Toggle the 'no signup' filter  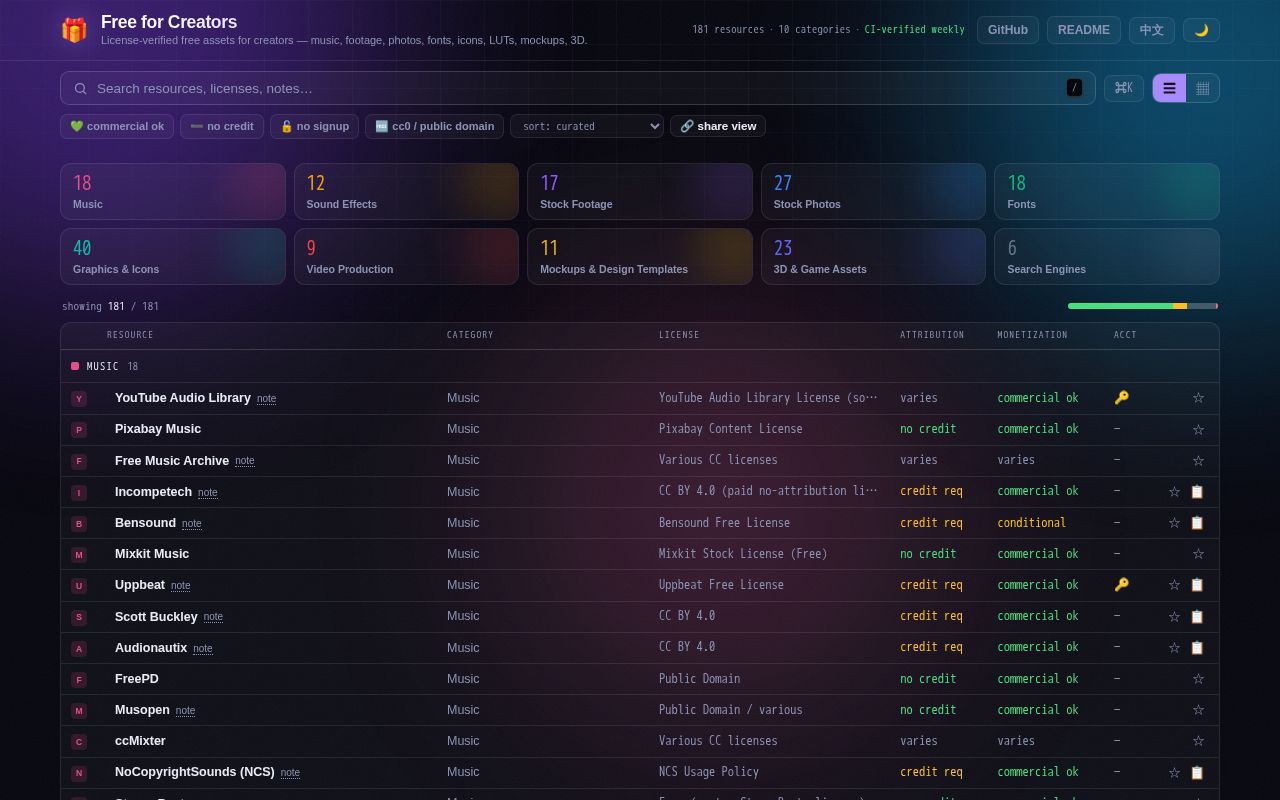point(314,126)
